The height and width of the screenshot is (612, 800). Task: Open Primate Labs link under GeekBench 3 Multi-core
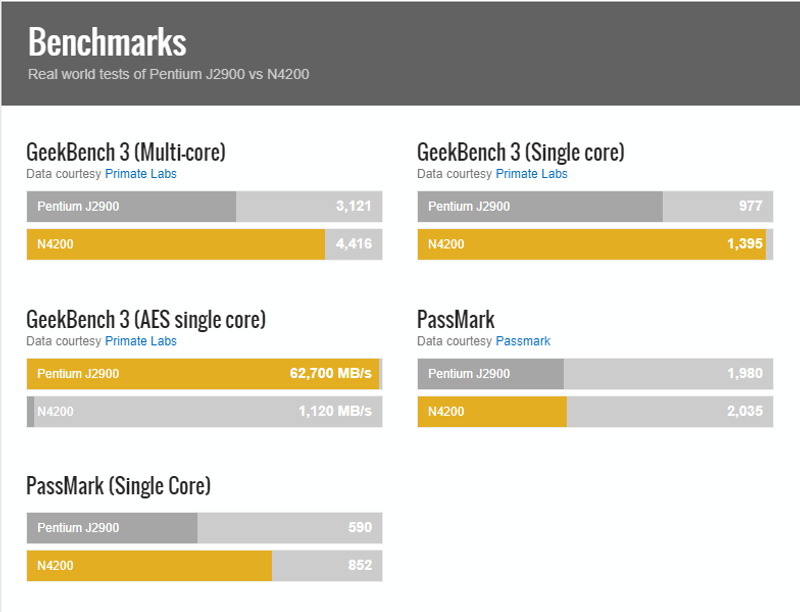pos(141,174)
